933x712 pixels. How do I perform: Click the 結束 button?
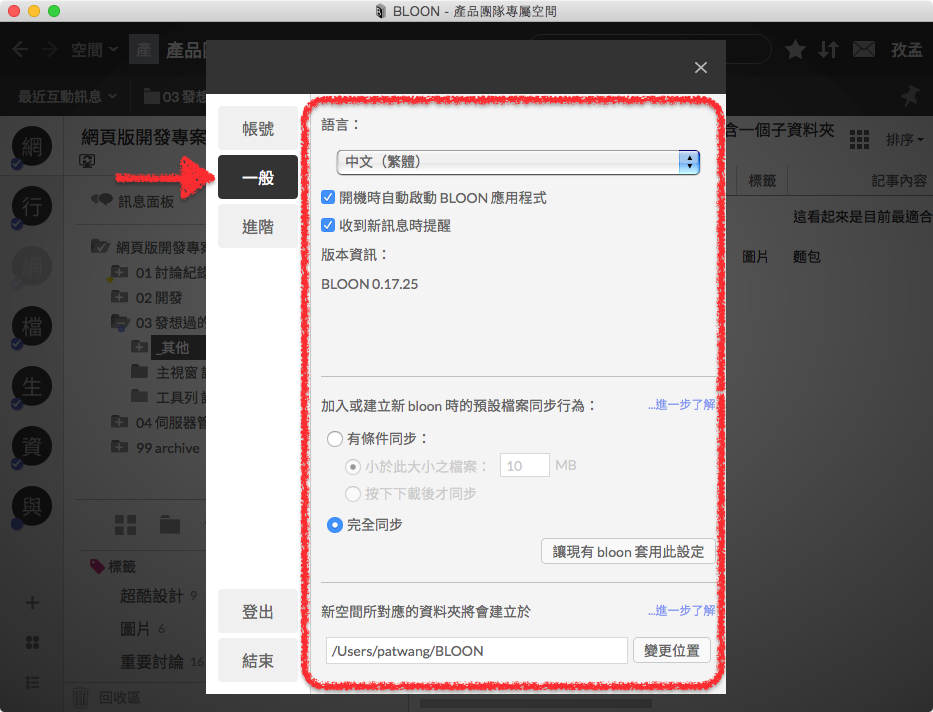click(258, 660)
